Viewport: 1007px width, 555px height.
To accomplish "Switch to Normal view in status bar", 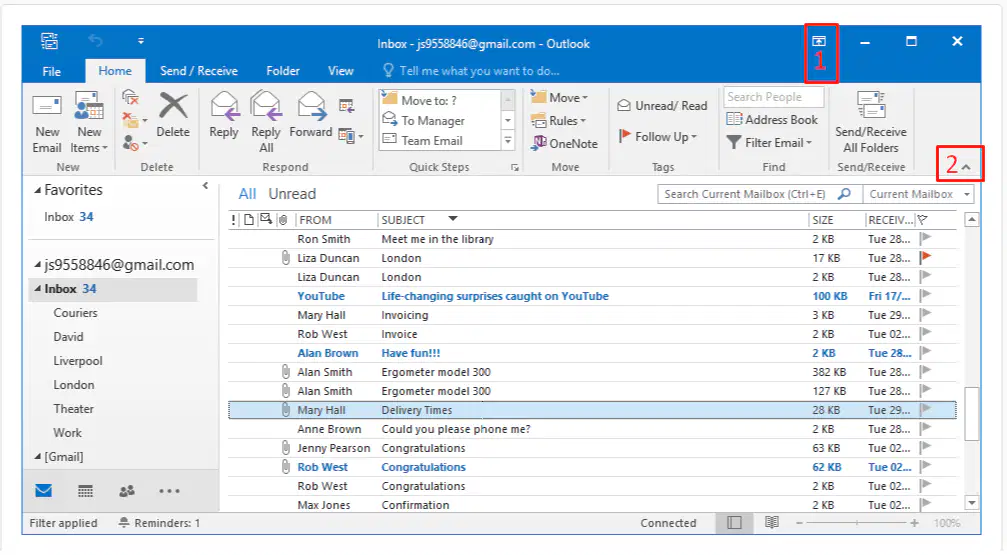I will pyautogui.click(x=734, y=523).
